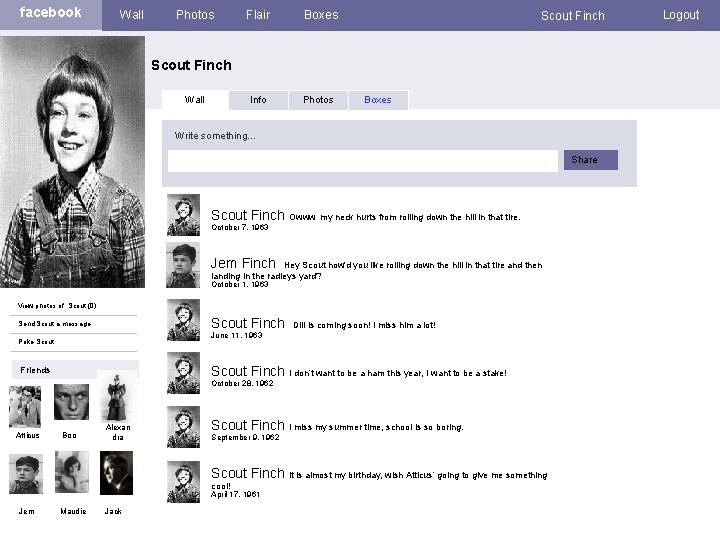Click the Jack name label
720x540 pixels.
[x=113, y=511]
